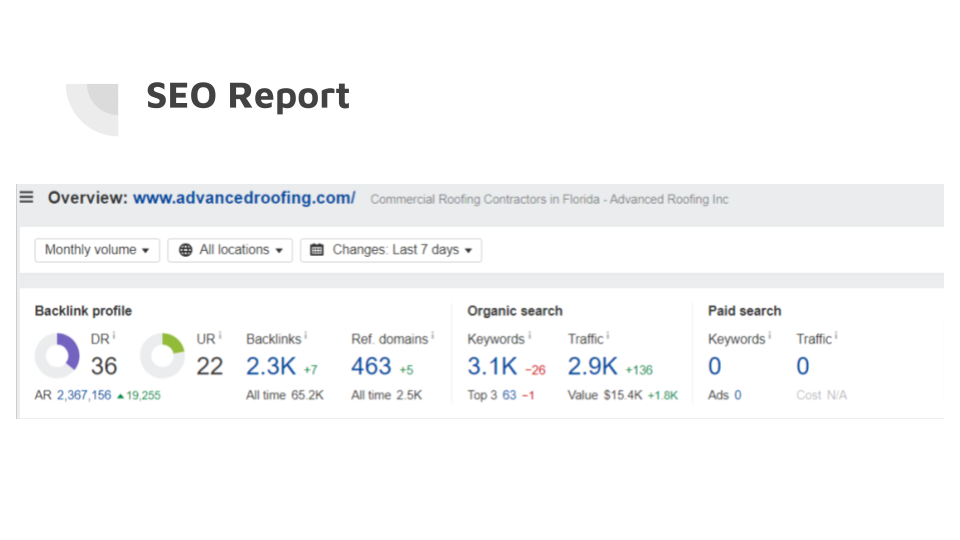Click the calendar icon in Changes filter
Image resolution: width=960 pixels, height=540 pixels.
point(317,250)
